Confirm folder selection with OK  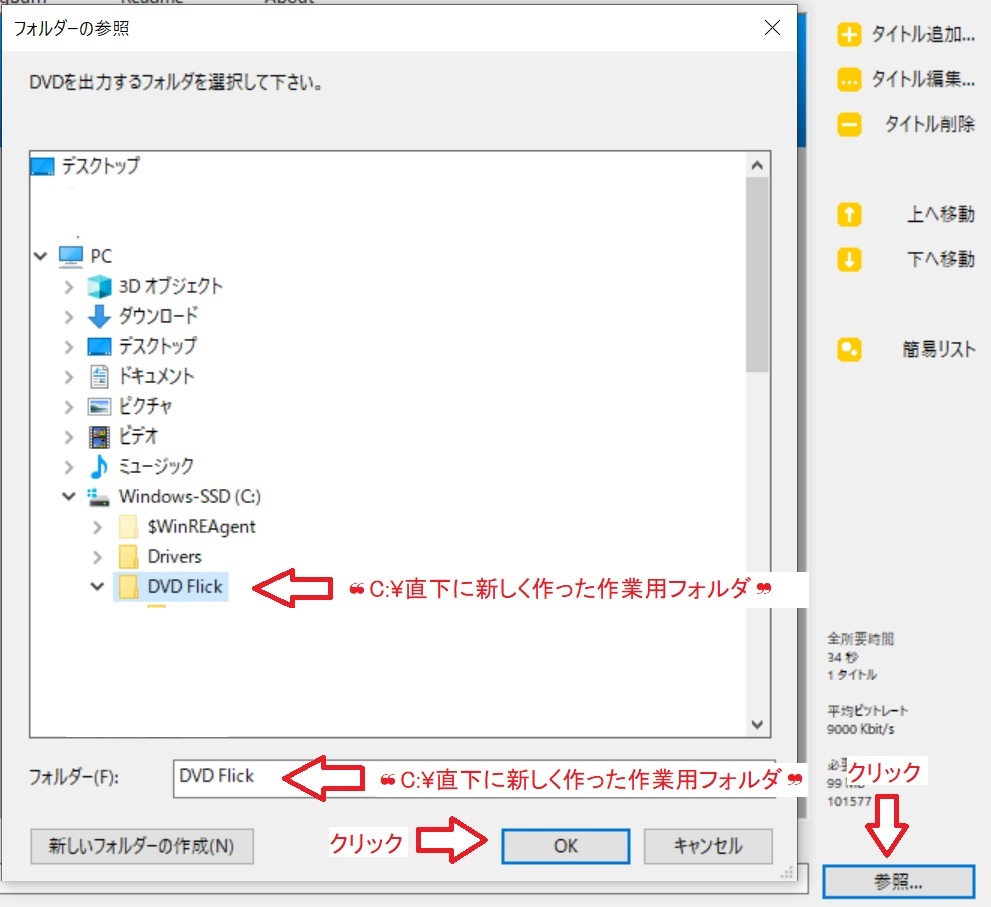click(x=564, y=846)
